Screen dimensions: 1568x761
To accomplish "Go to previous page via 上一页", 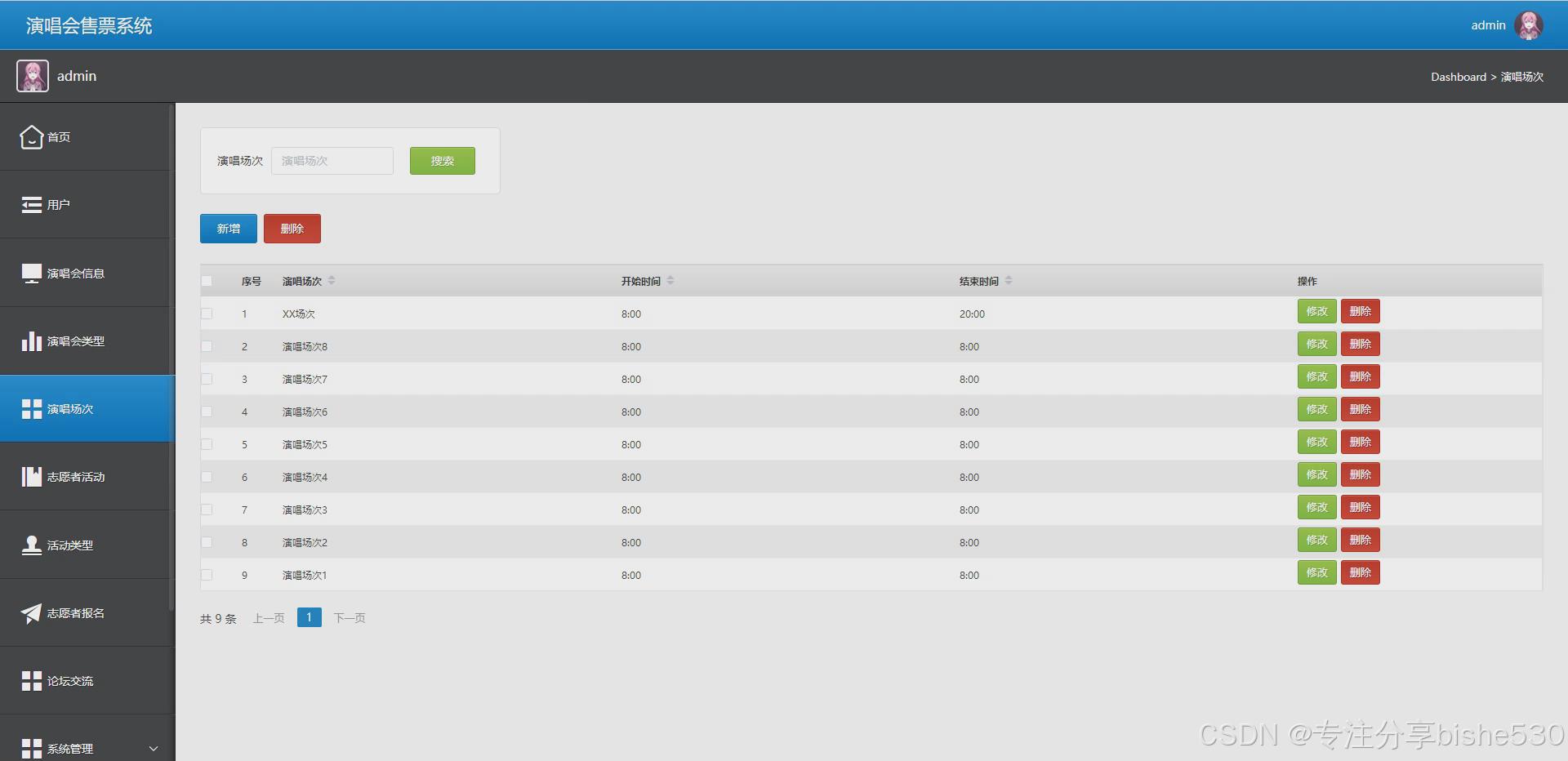I will click(x=269, y=618).
